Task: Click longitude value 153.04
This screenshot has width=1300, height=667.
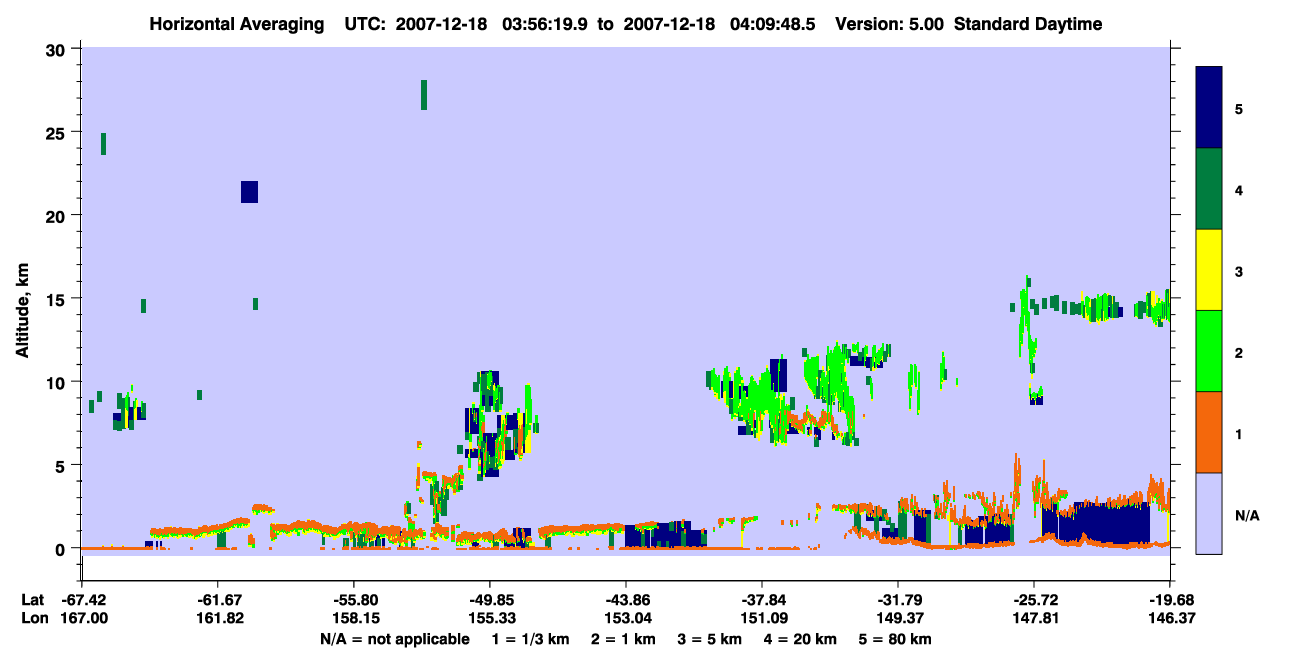Action: (x=626, y=618)
